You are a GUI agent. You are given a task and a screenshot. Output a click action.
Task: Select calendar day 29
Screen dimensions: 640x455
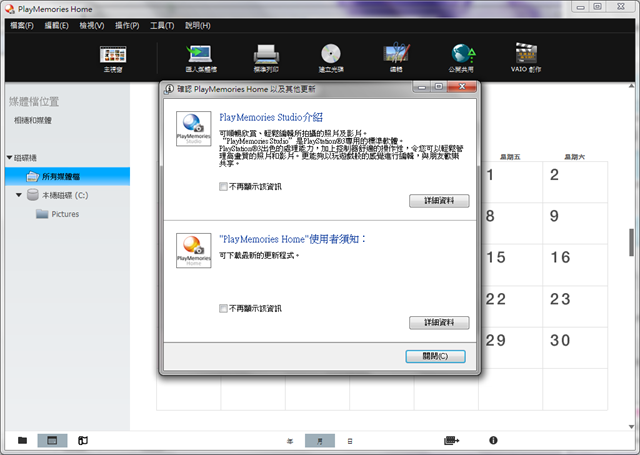[512, 348]
